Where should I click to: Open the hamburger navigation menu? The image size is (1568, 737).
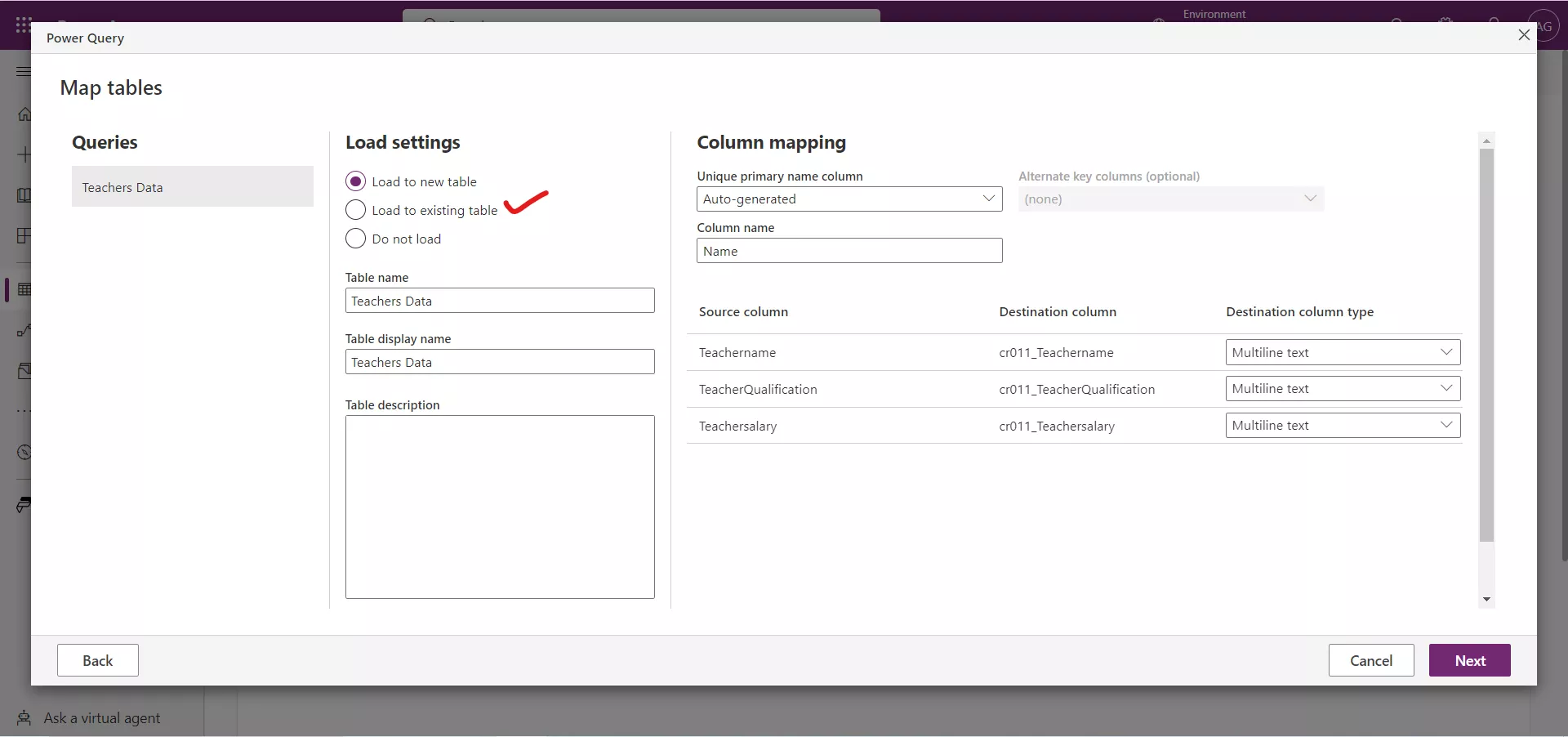[22, 72]
